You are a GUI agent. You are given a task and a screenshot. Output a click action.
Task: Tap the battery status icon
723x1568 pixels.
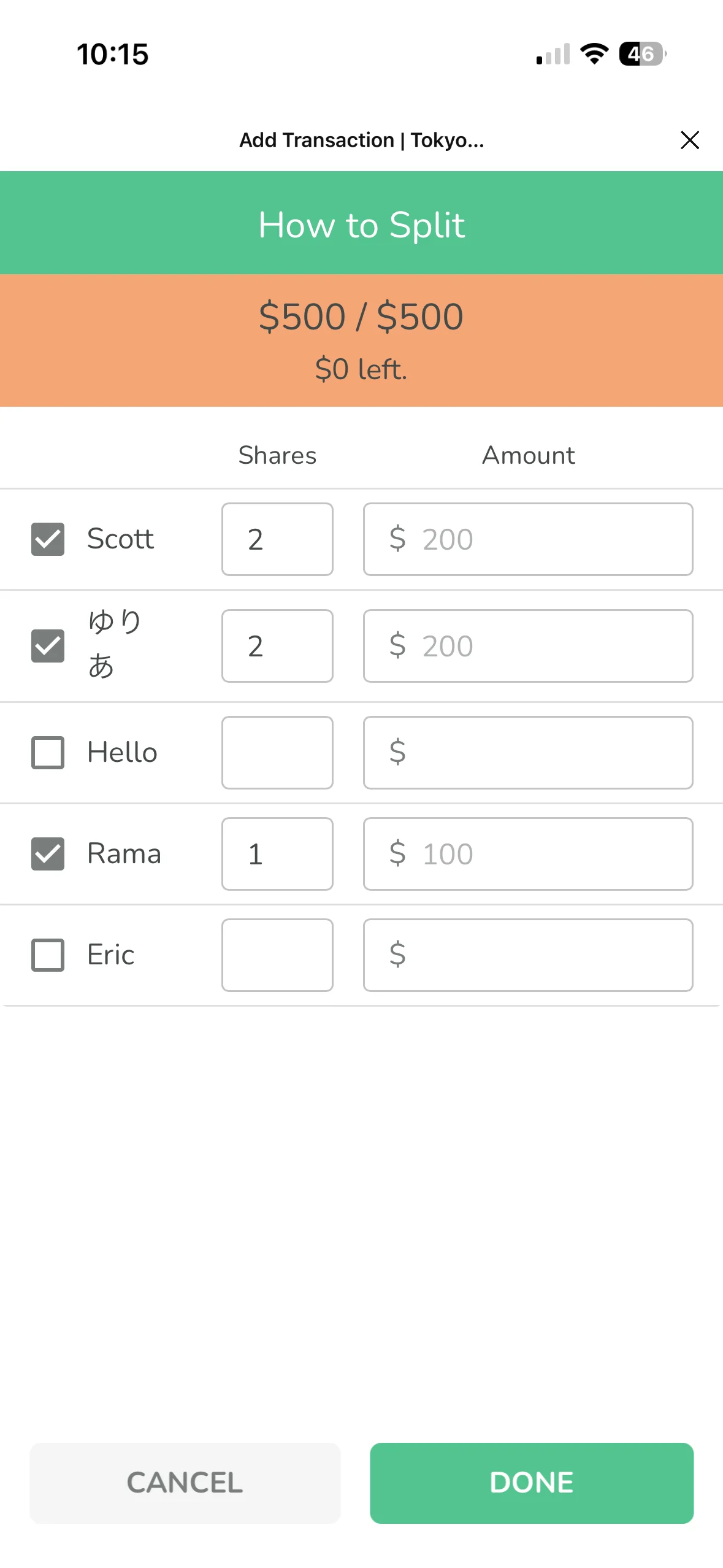click(642, 54)
